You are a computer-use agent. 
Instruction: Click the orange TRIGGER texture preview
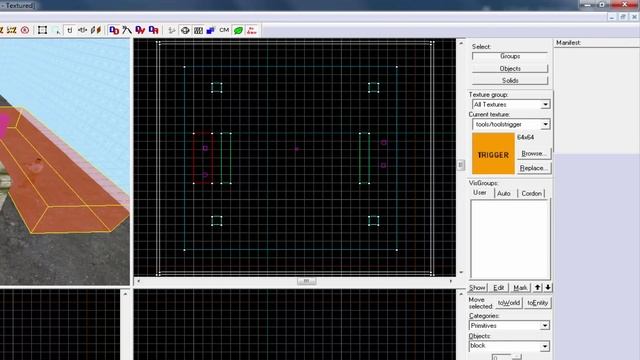click(x=493, y=154)
